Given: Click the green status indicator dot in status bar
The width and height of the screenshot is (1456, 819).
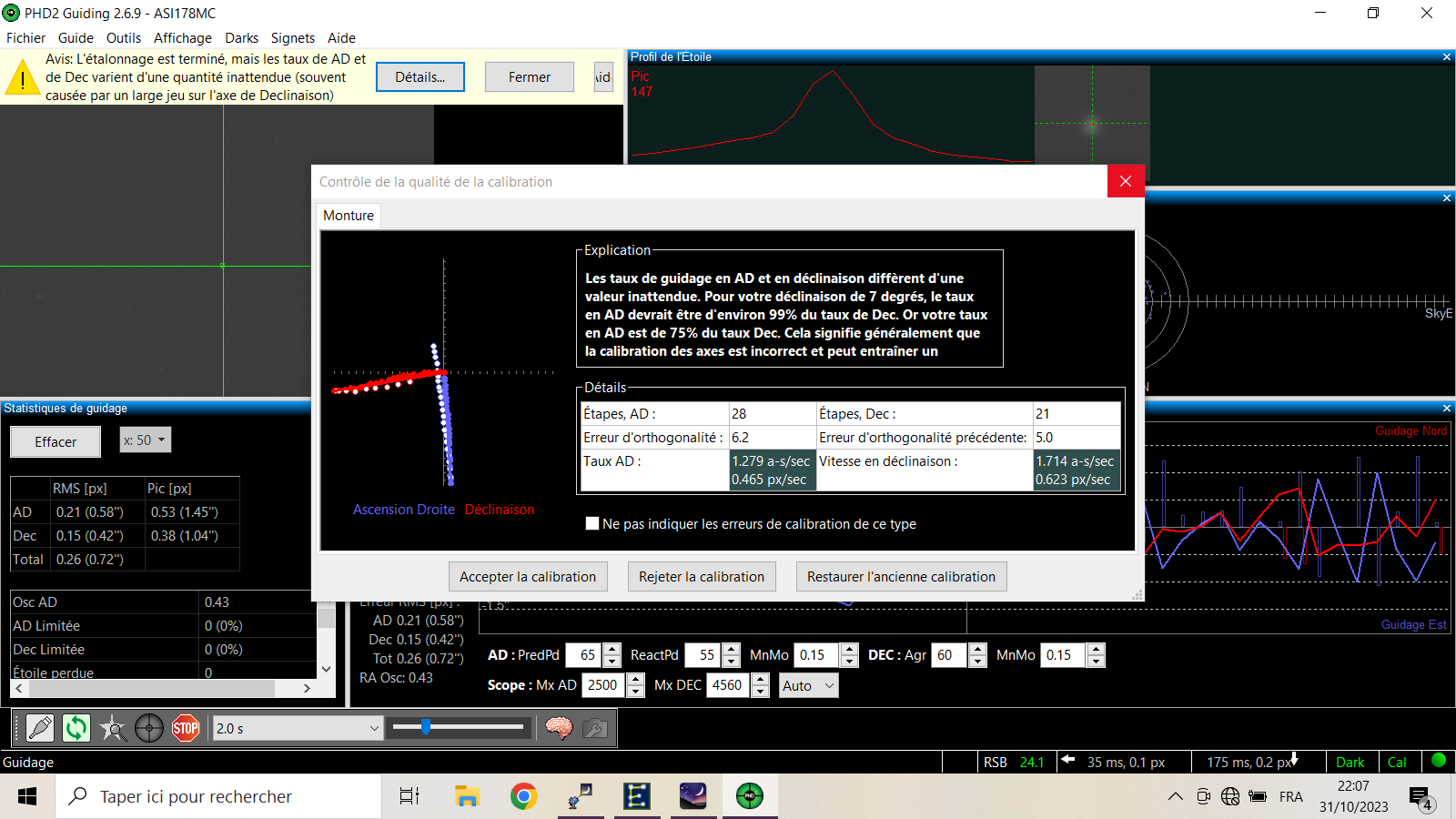Looking at the screenshot, I should coord(1439,761).
